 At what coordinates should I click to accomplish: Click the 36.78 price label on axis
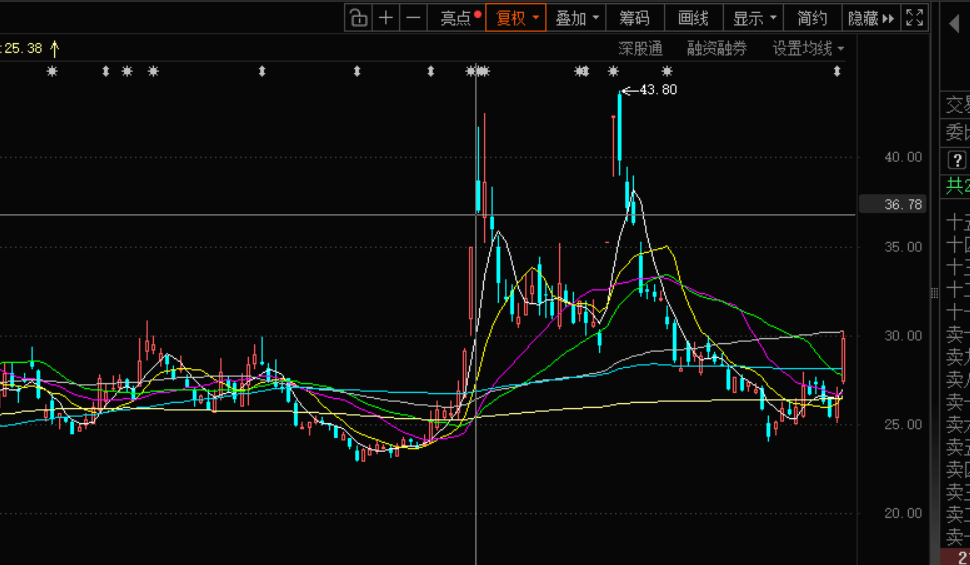point(903,205)
